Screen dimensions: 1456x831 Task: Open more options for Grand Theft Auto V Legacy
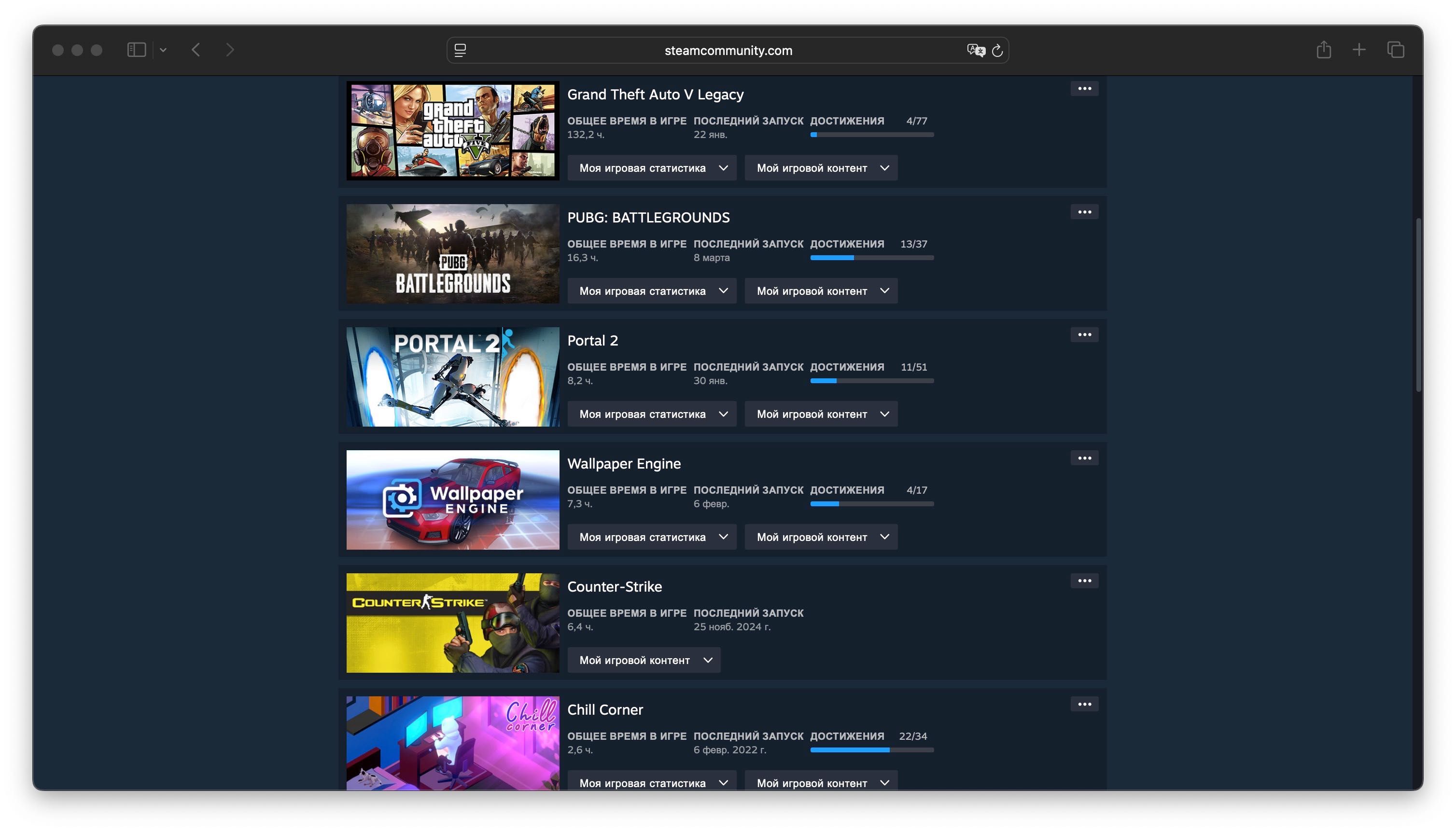click(x=1084, y=88)
